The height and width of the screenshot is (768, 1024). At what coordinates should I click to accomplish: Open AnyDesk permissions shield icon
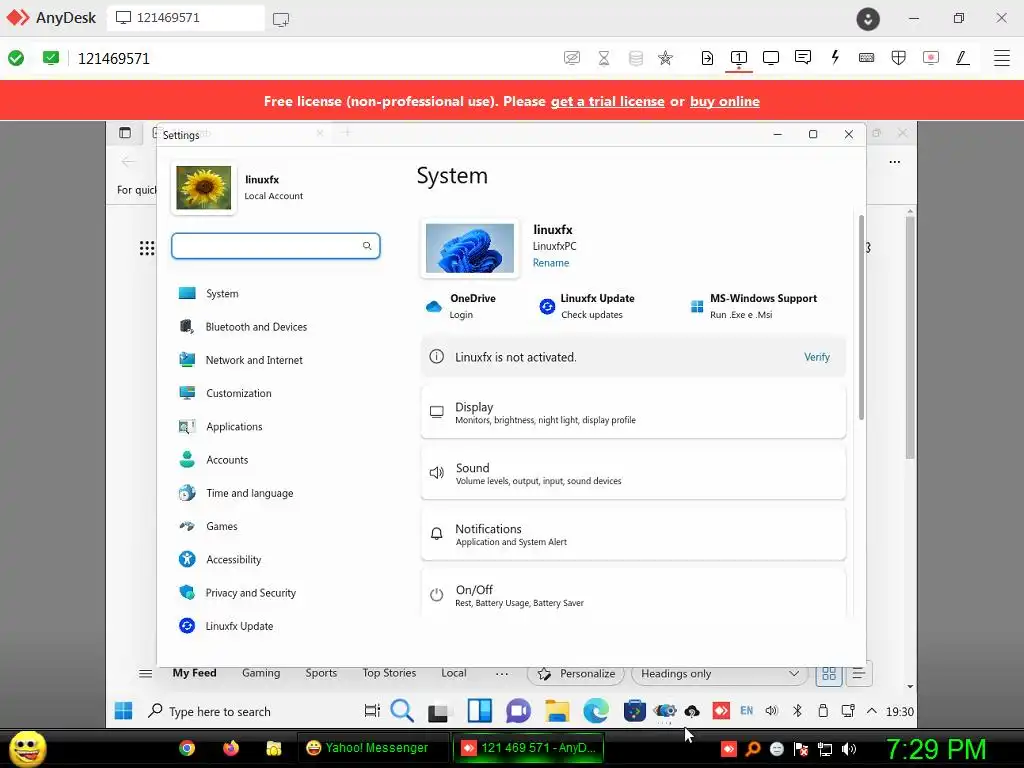click(x=899, y=57)
